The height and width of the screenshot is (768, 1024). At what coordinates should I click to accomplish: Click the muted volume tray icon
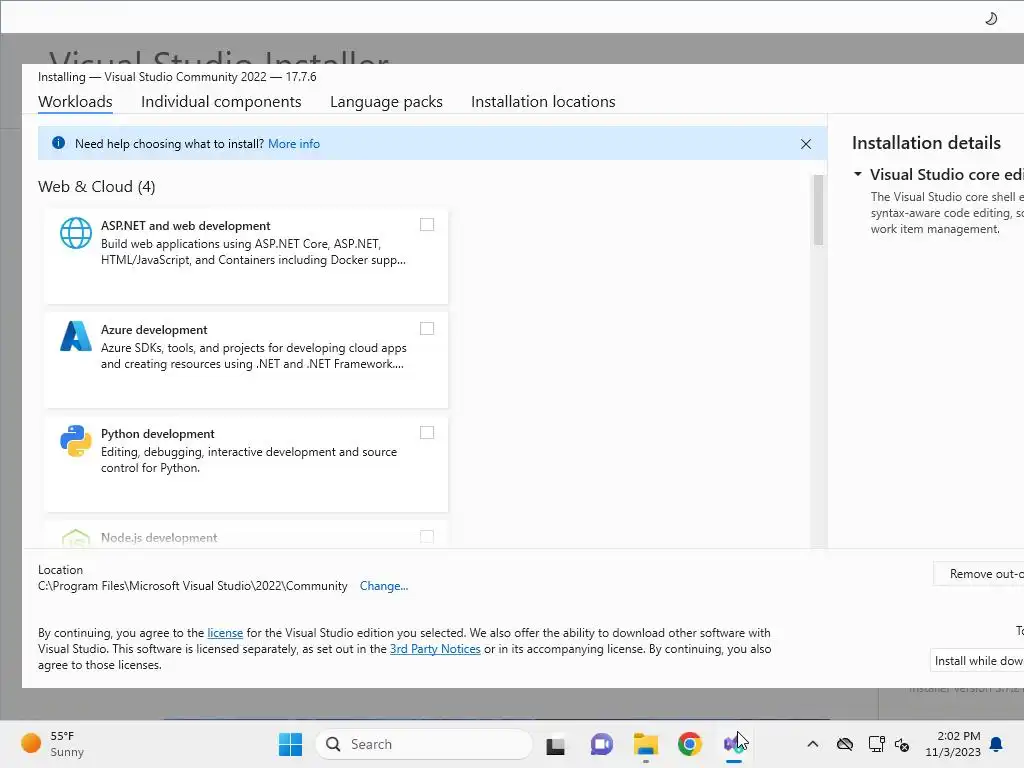[x=902, y=744]
